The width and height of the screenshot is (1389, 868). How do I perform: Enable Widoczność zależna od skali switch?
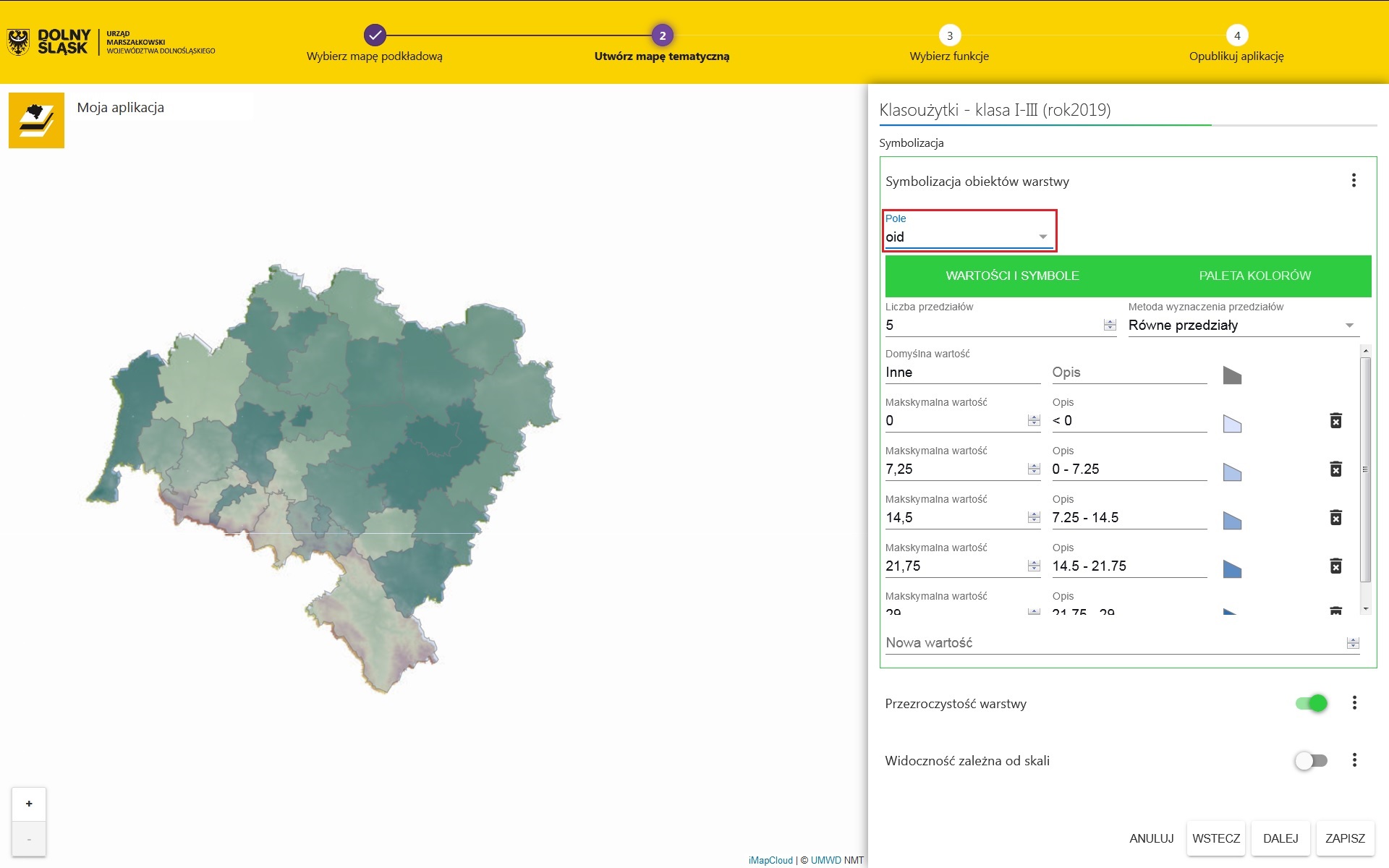tap(1311, 761)
